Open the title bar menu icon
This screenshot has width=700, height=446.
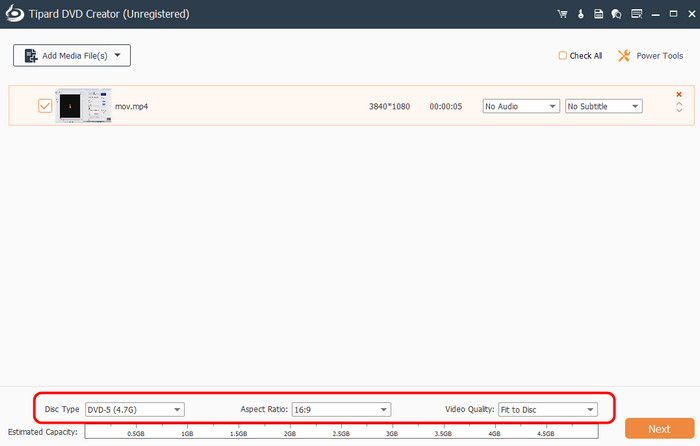click(x=636, y=14)
